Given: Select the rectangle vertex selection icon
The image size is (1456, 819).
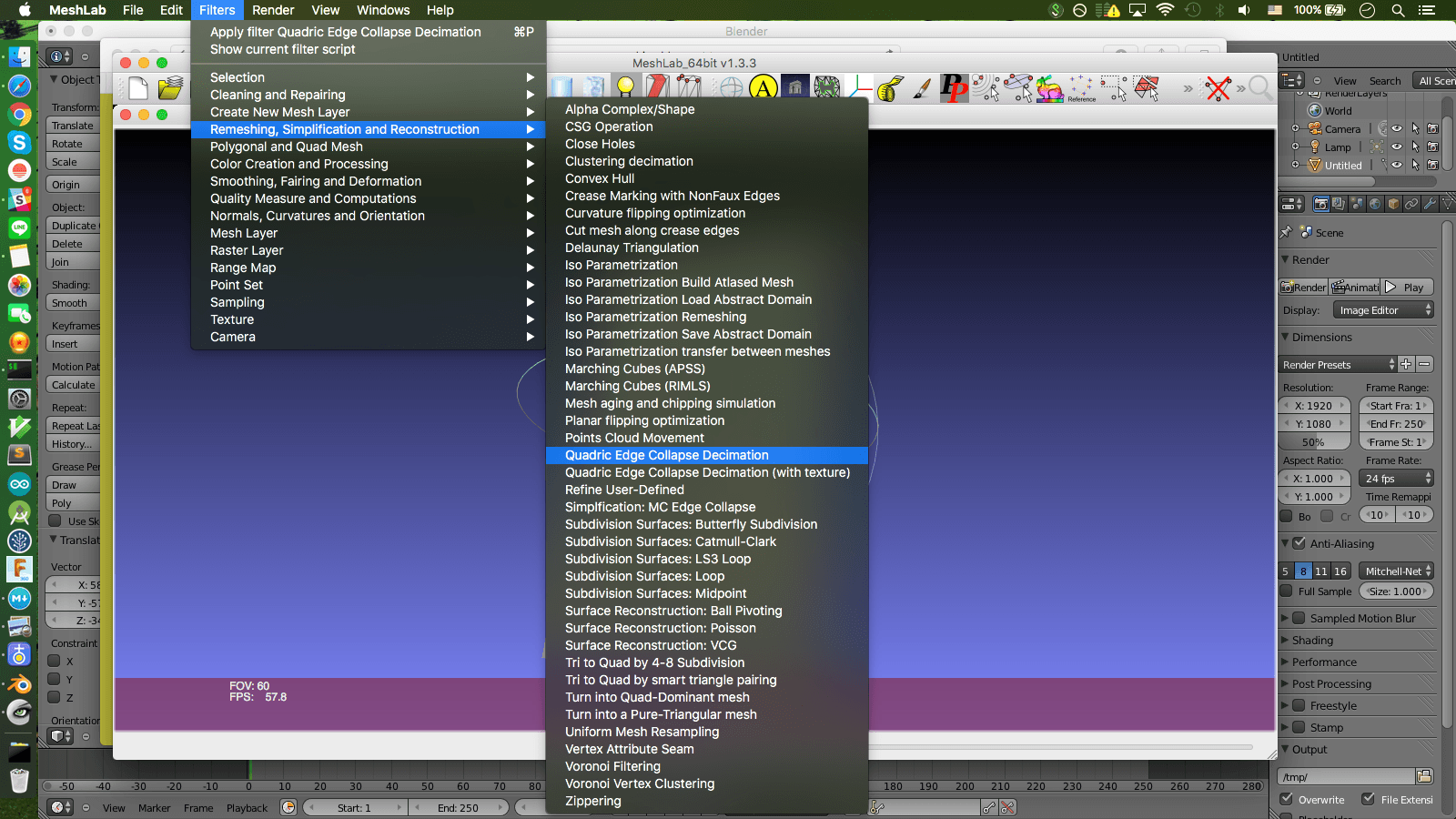Looking at the screenshot, I should (1114, 88).
